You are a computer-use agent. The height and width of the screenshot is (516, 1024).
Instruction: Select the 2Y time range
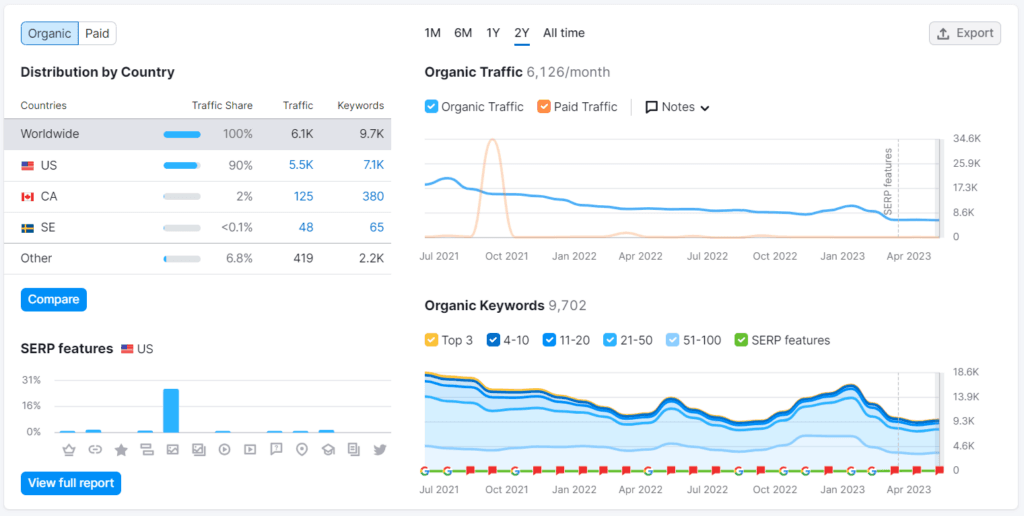522,33
